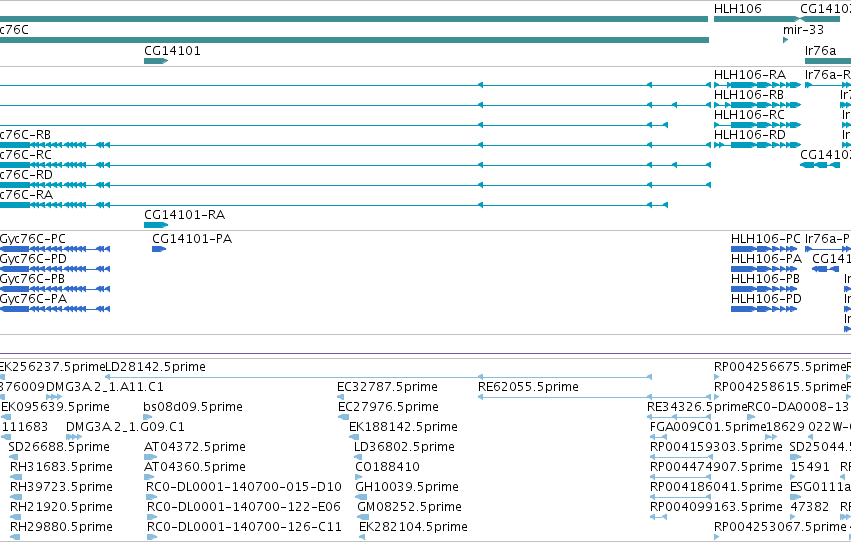Click the CG14101-RA transcript glyph
Image resolution: width=851 pixels, height=542 pixels.
click(156, 225)
